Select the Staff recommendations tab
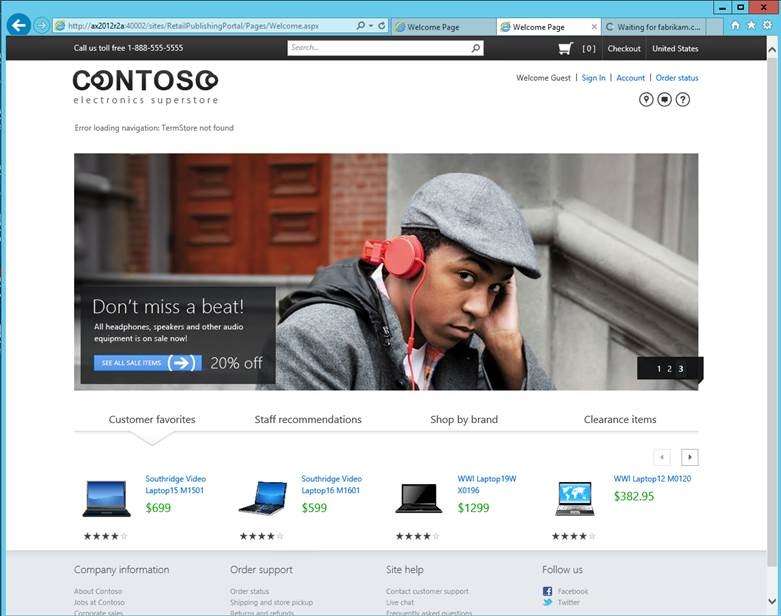Viewport: 781px width, 616px height. coord(308,419)
